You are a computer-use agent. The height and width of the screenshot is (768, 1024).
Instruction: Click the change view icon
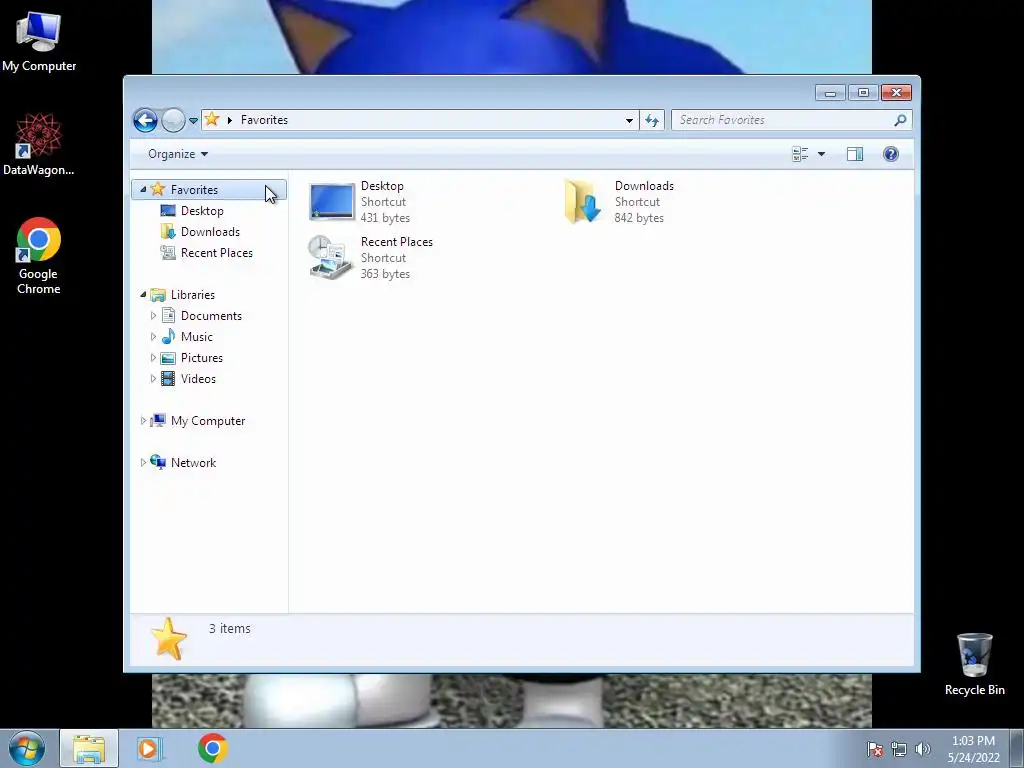click(800, 154)
